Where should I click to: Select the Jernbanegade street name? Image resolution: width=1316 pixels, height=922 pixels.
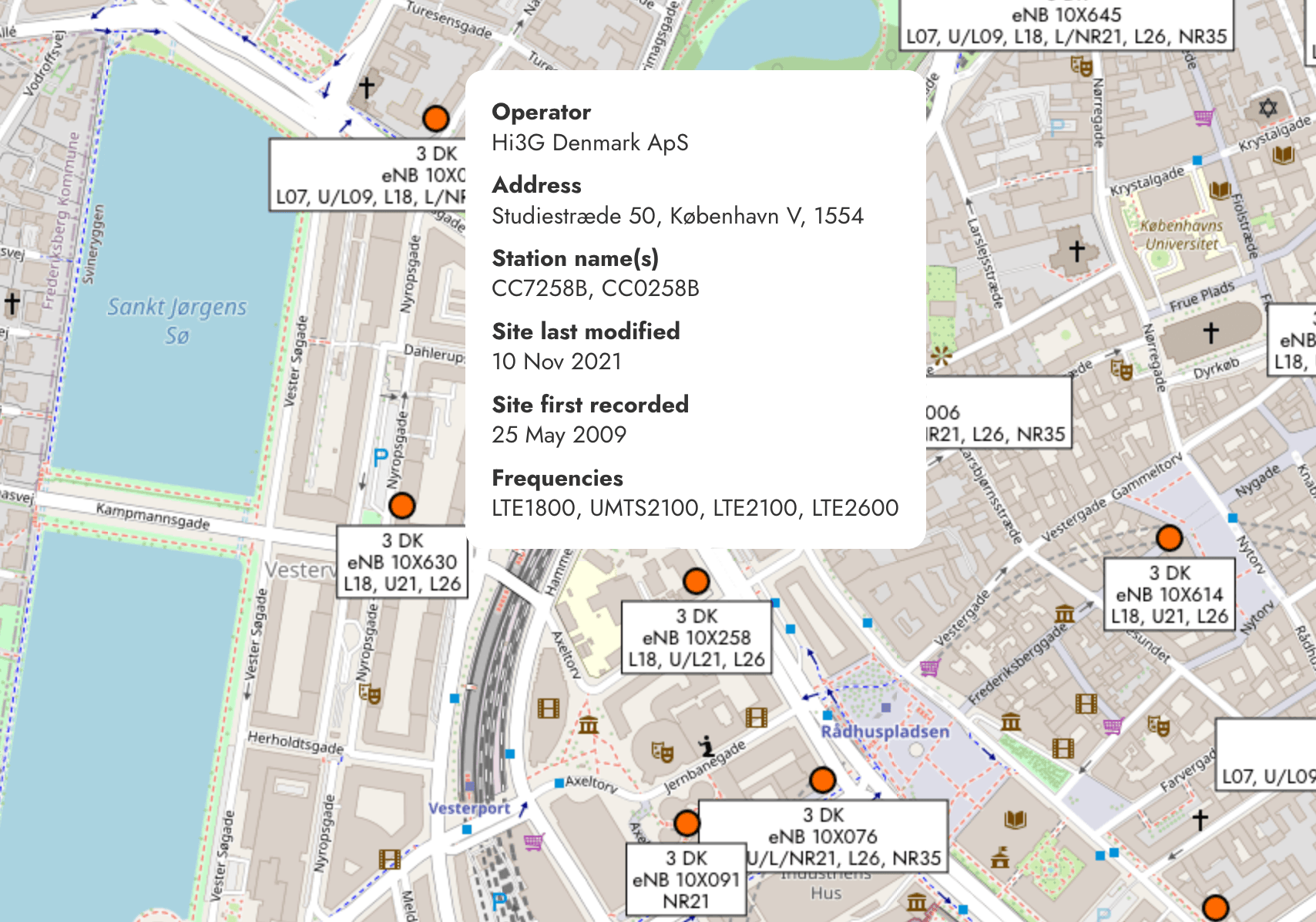[x=705, y=766]
